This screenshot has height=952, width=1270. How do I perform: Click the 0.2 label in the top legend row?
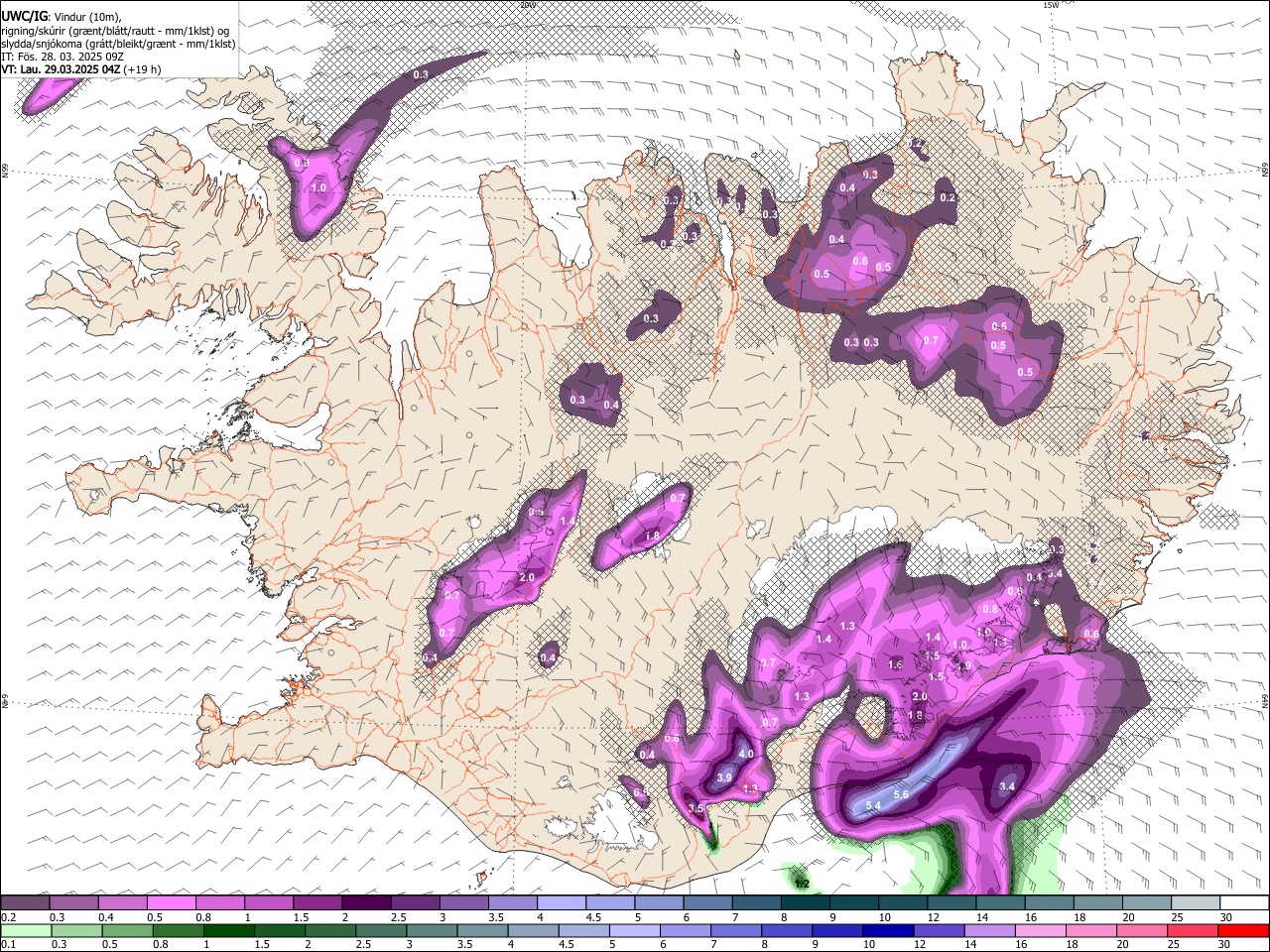(x=8, y=917)
